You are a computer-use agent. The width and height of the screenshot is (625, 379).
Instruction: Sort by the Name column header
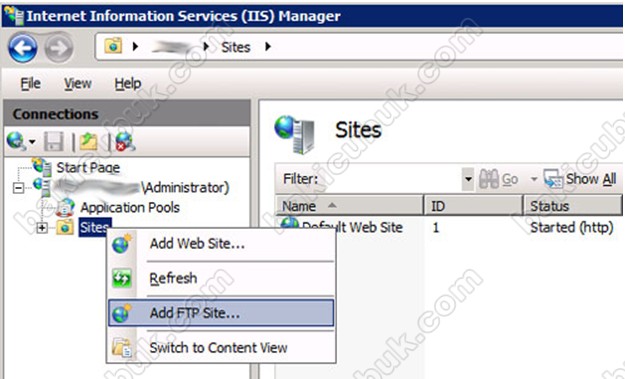click(x=349, y=206)
